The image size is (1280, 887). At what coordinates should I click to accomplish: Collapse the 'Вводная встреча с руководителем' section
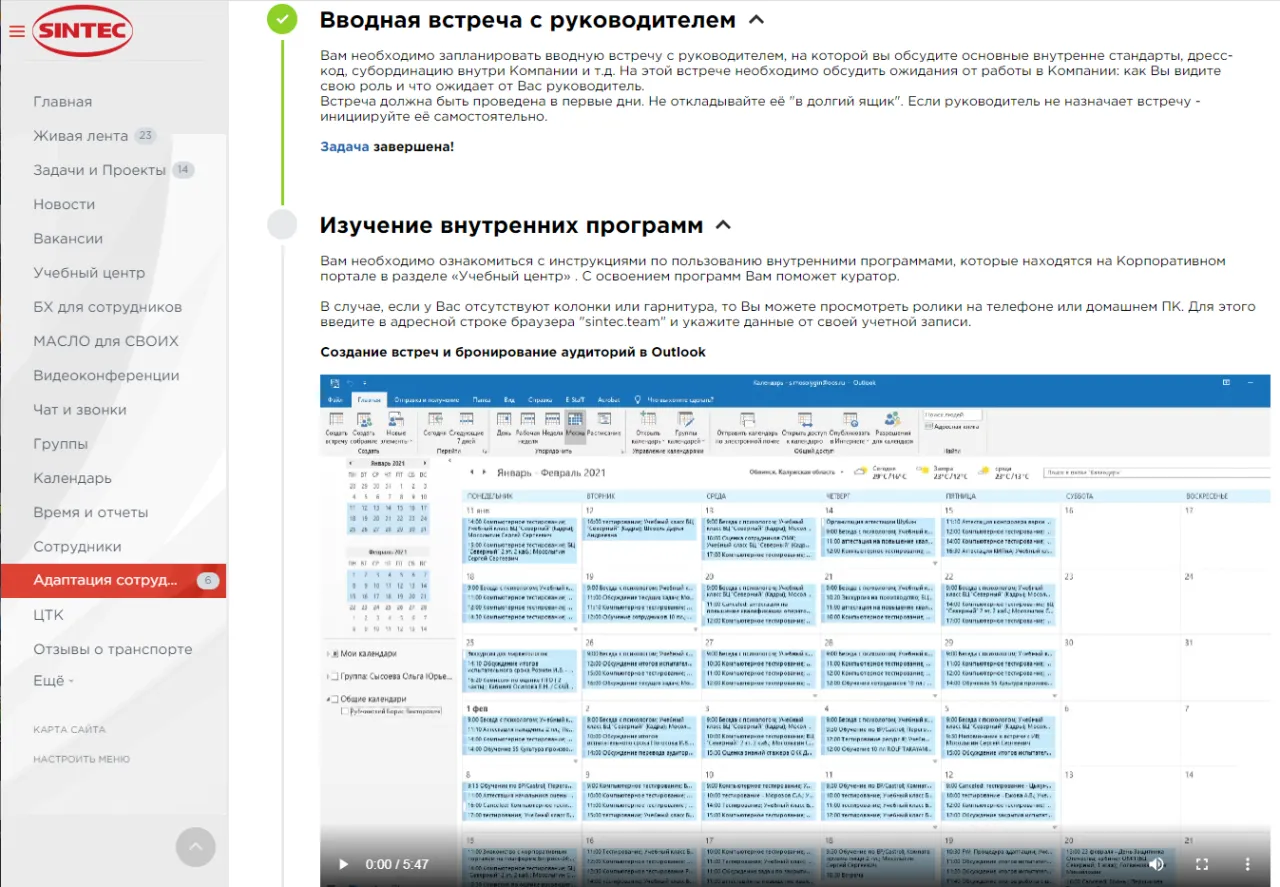[757, 18]
